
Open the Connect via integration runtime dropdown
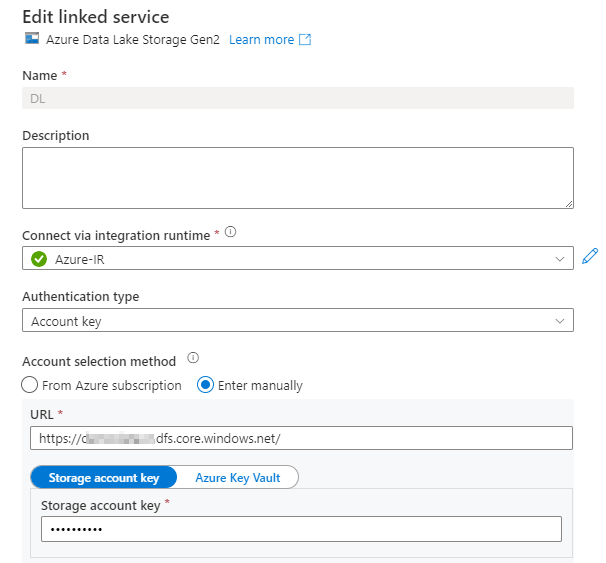298,258
